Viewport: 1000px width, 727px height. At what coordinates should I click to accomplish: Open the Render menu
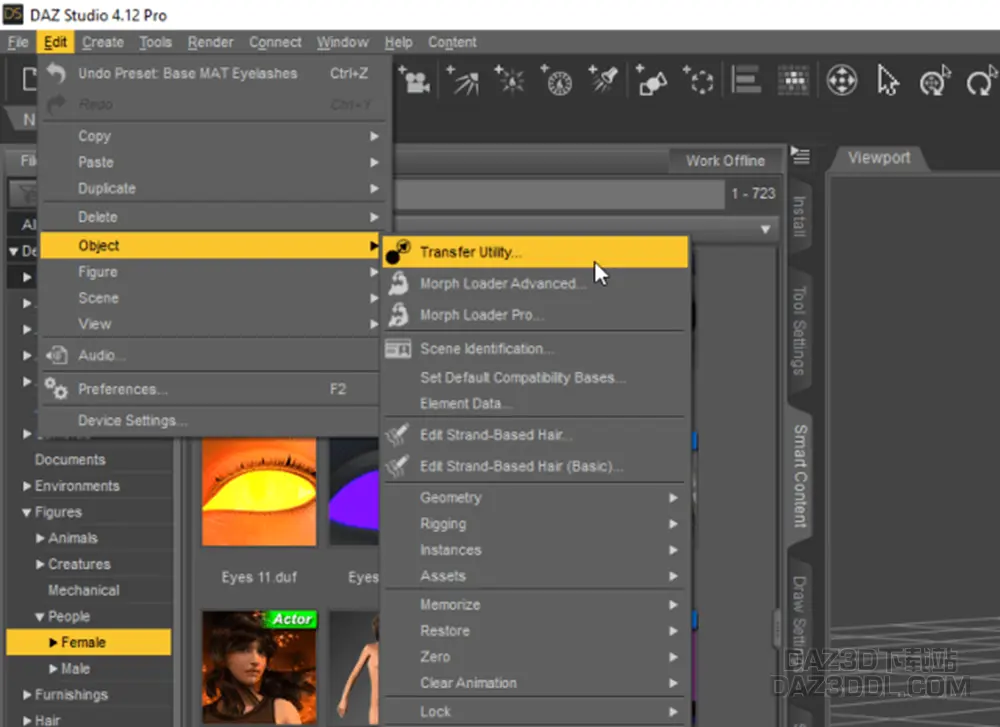[x=210, y=42]
